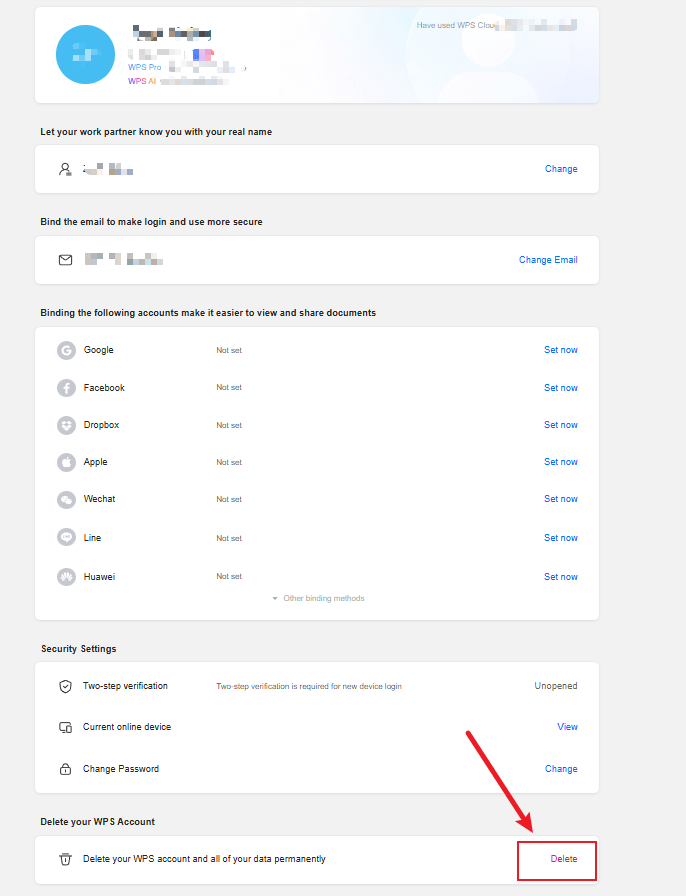Set now for Huawei binding
Screen dimensions: 686x896
561,577
